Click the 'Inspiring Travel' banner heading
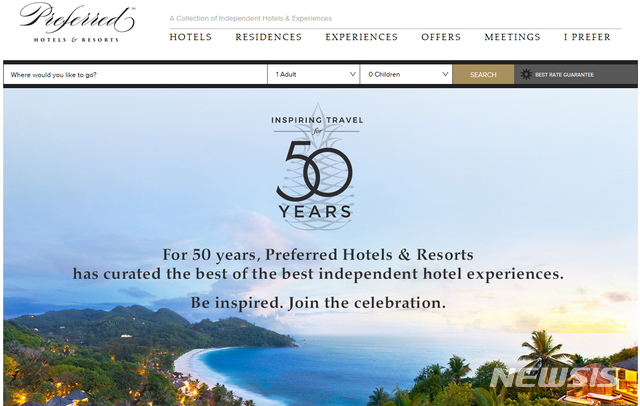This screenshot has width=640, height=406. point(317,120)
